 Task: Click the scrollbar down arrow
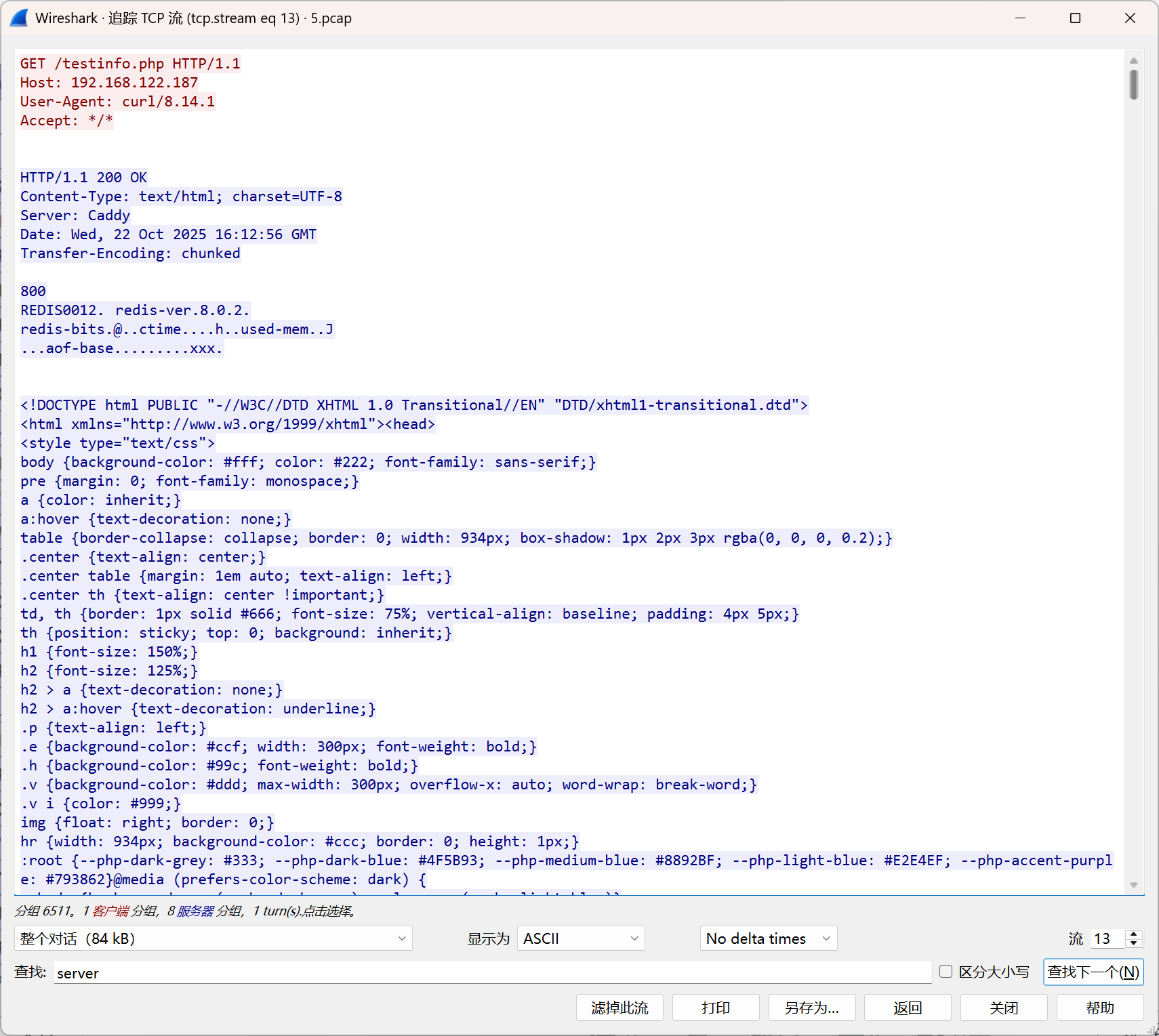pos(1134,885)
